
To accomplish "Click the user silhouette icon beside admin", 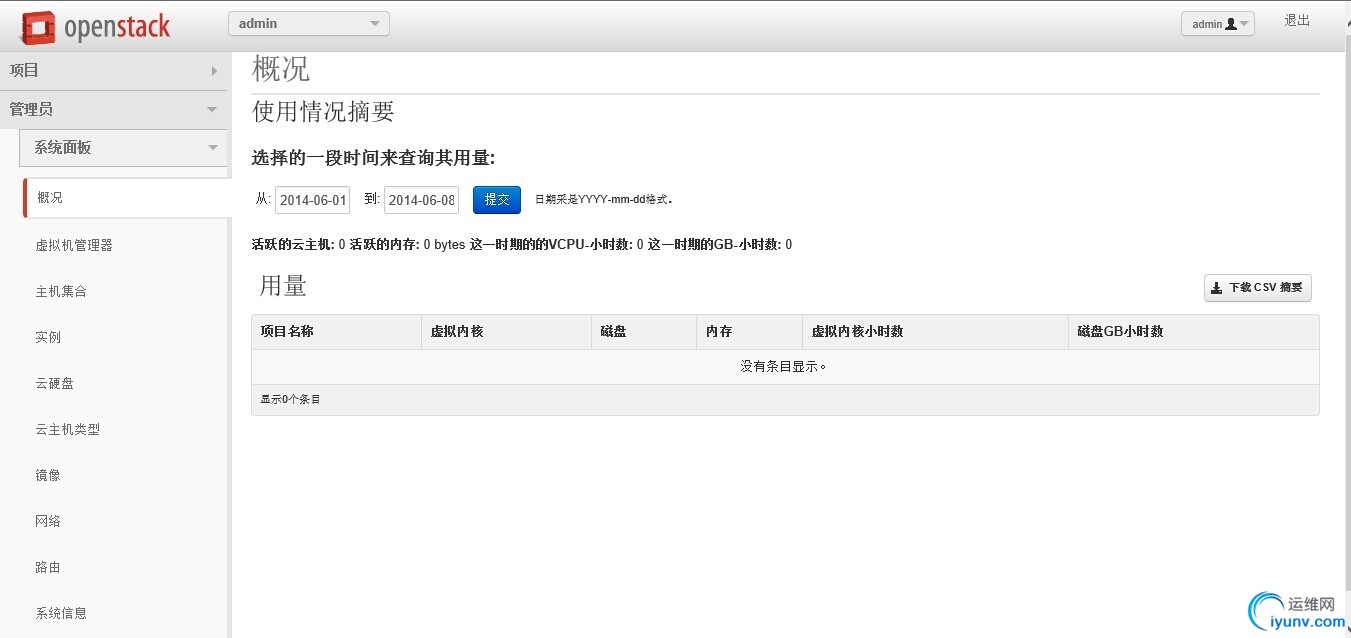I will (x=1231, y=24).
